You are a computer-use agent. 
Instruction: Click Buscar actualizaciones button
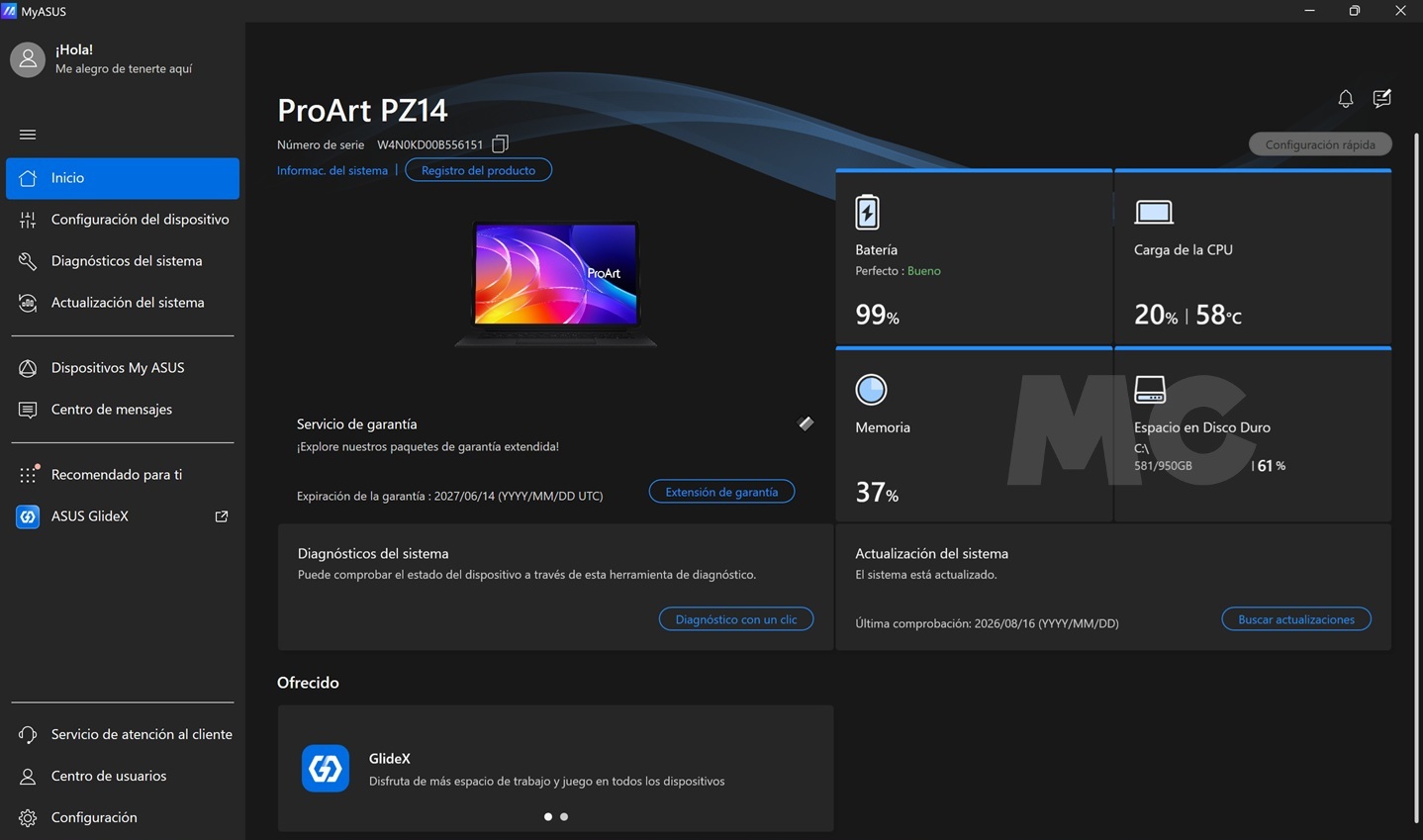(x=1296, y=619)
